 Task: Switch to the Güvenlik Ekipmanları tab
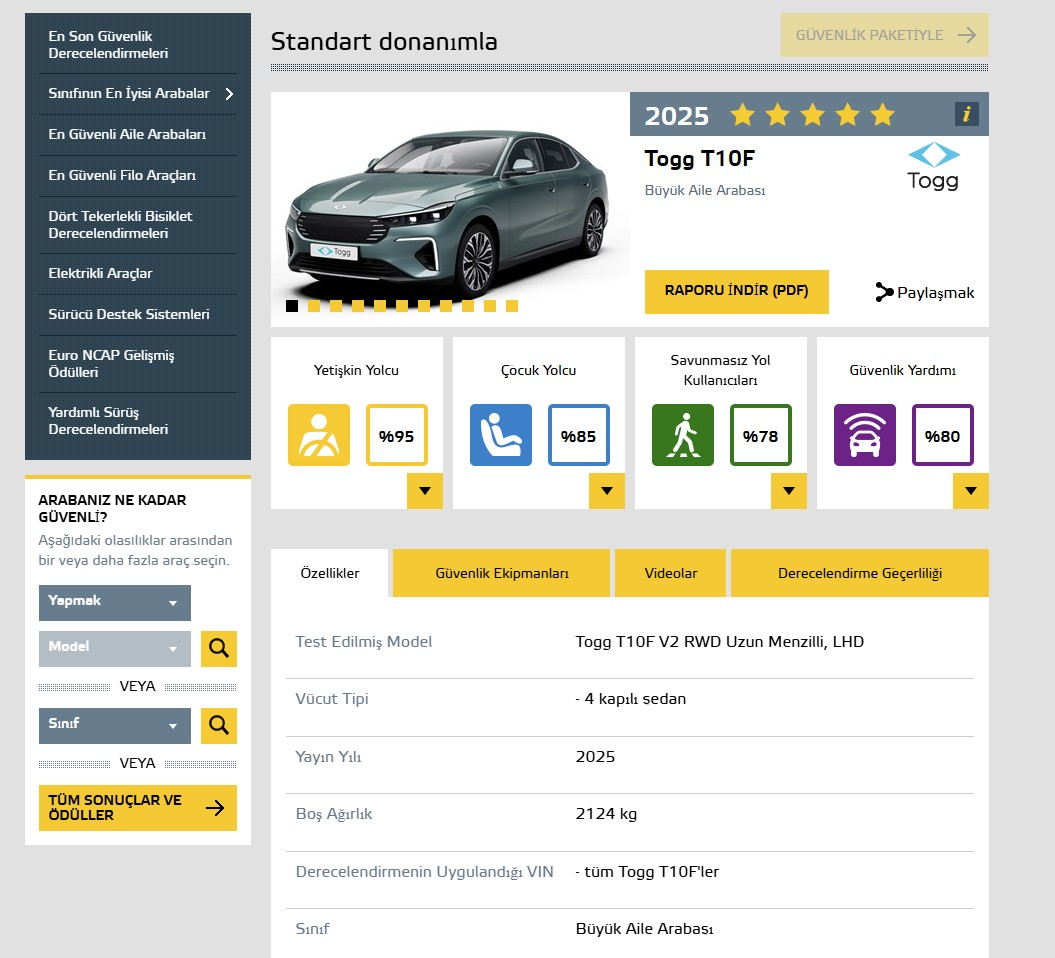point(501,573)
